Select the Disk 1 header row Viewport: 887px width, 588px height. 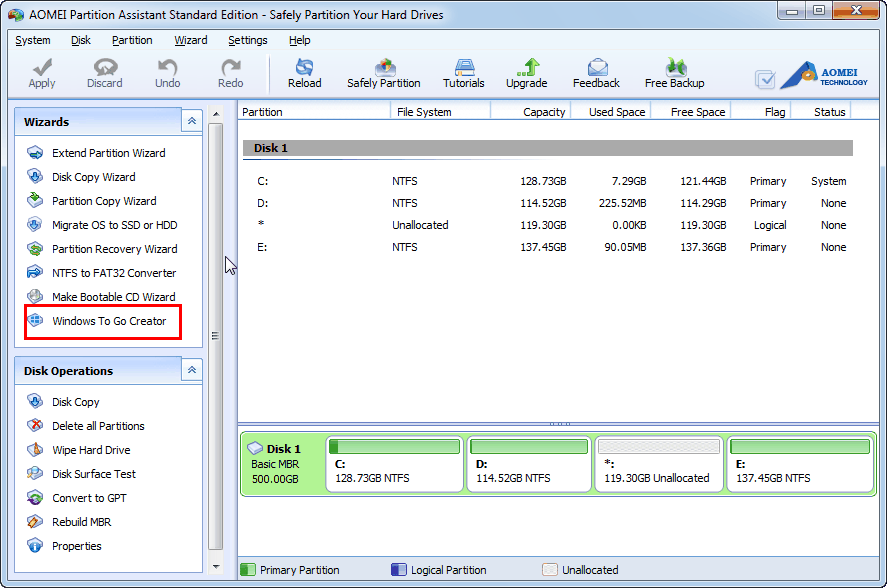click(548, 148)
